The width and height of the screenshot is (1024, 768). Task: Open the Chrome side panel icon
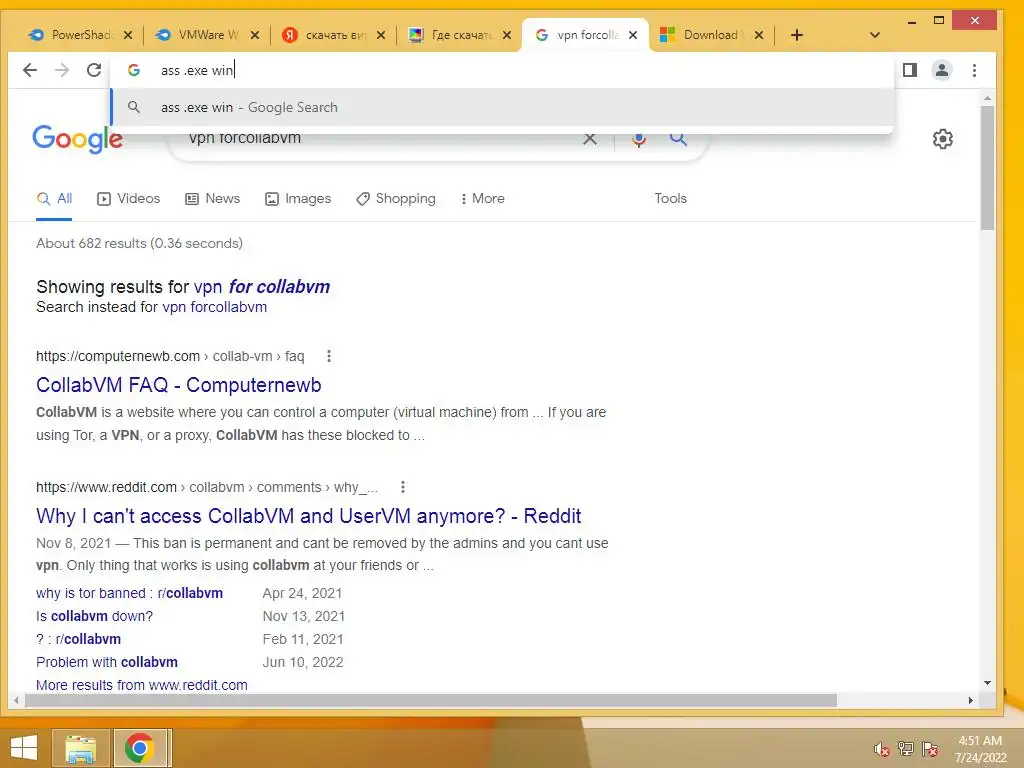[x=910, y=70]
